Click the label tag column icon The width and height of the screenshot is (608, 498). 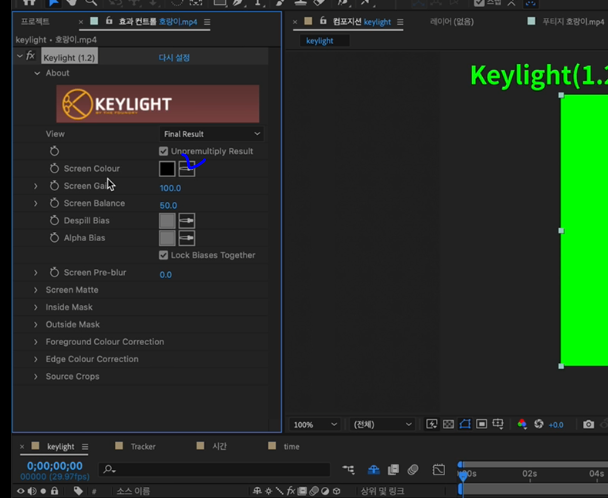[78, 491]
